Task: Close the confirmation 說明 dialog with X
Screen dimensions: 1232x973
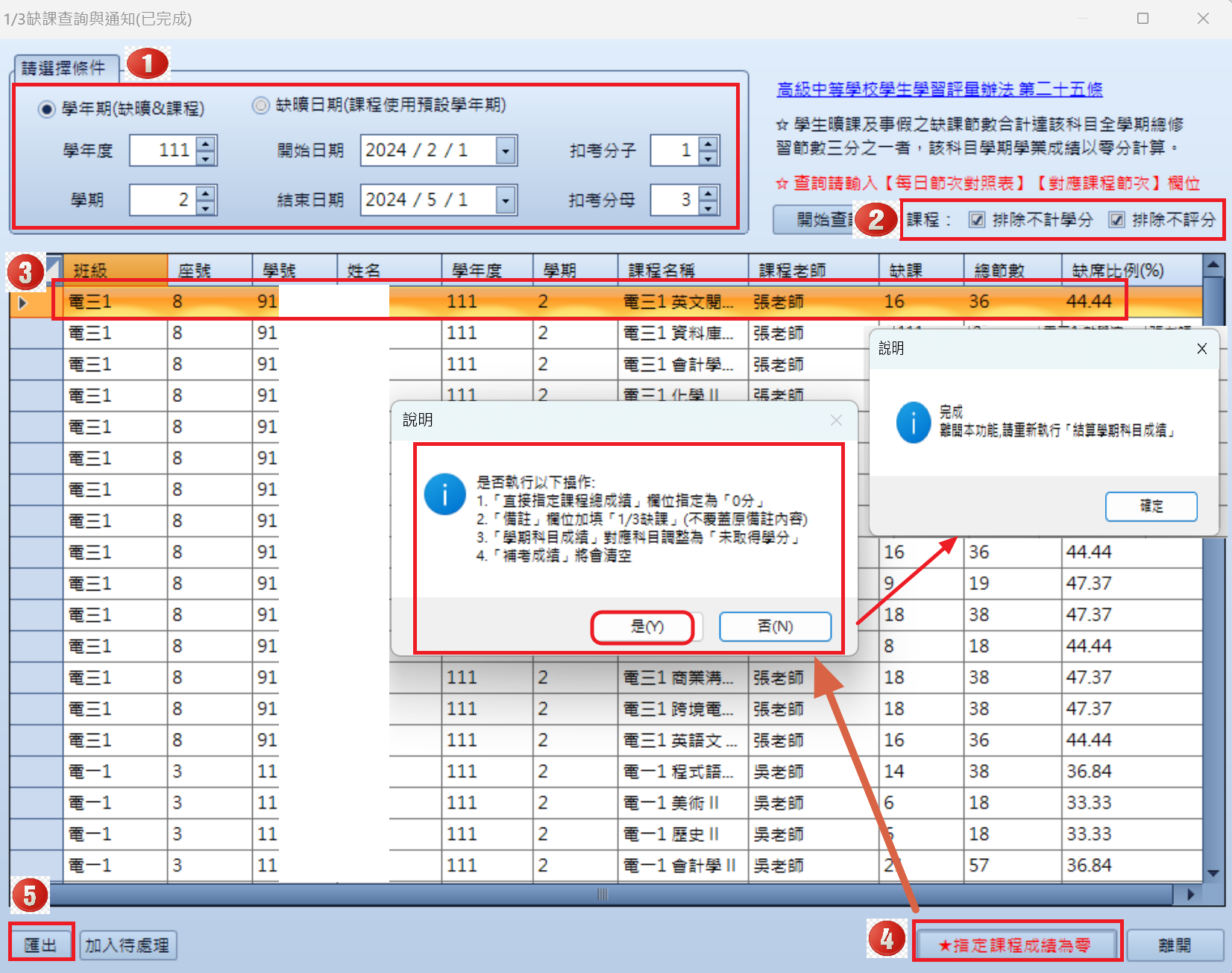Action: pyautogui.click(x=836, y=421)
